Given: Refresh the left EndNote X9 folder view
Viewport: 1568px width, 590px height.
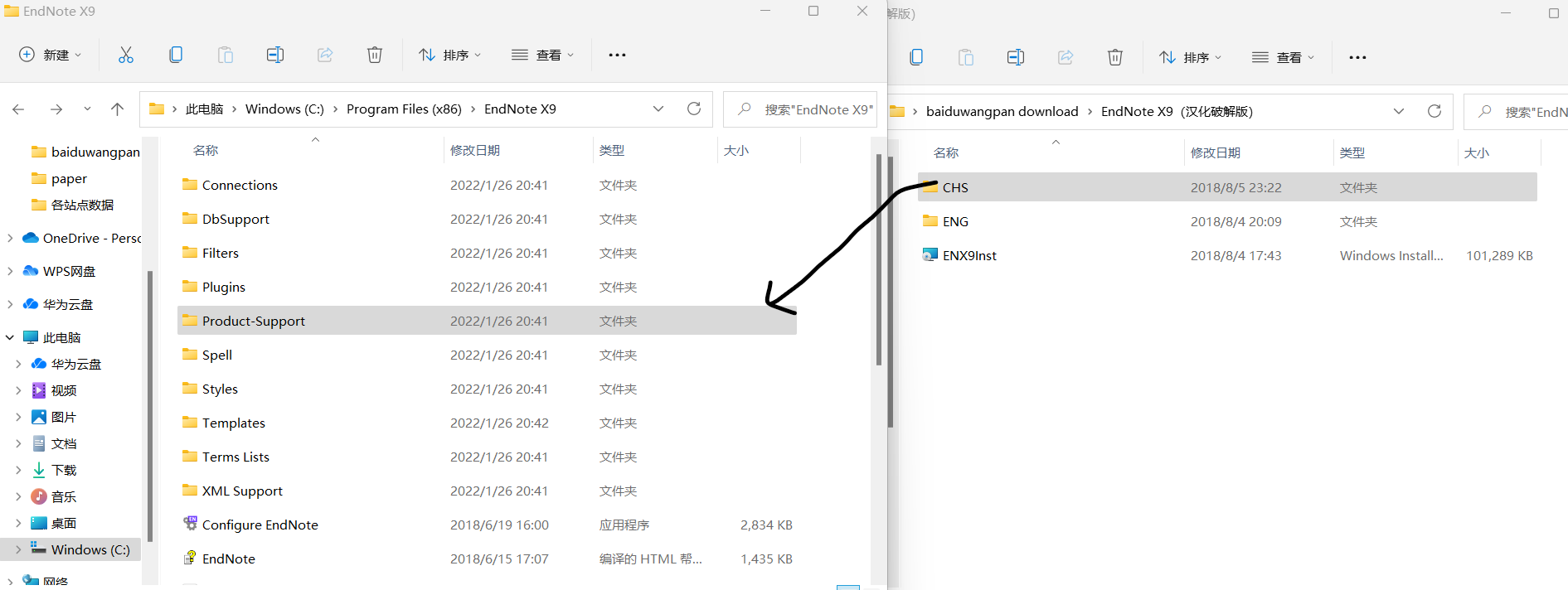Looking at the screenshot, I should click(x=694, y=109).
